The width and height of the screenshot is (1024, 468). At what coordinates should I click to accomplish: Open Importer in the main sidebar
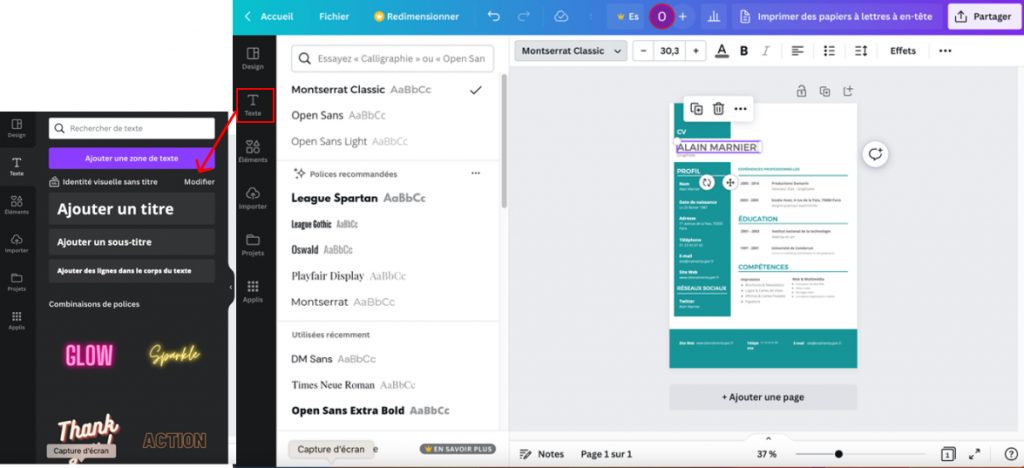coord(253,198)
